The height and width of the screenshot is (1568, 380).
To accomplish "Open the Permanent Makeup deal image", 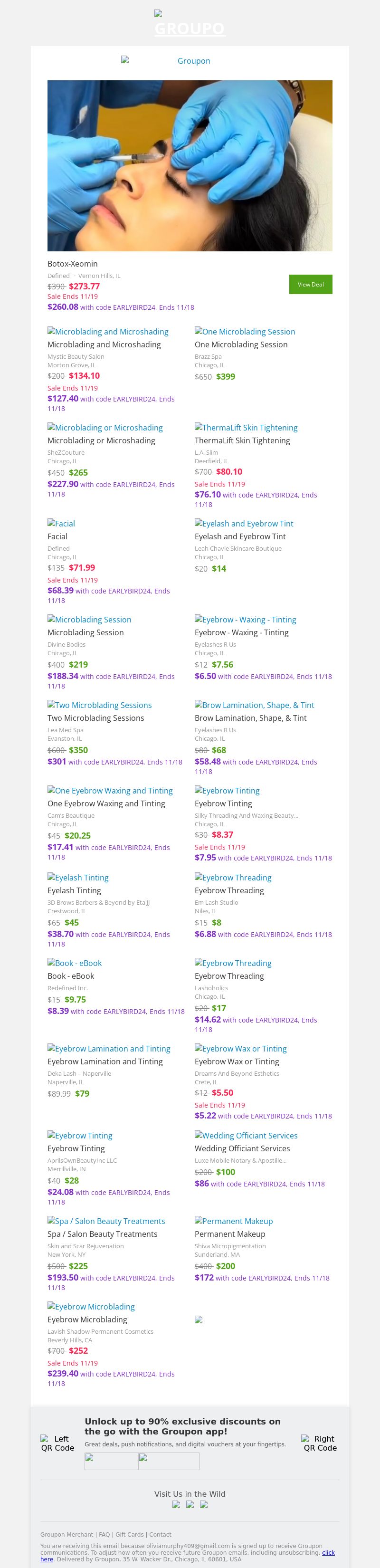I will coord(233,1221).
